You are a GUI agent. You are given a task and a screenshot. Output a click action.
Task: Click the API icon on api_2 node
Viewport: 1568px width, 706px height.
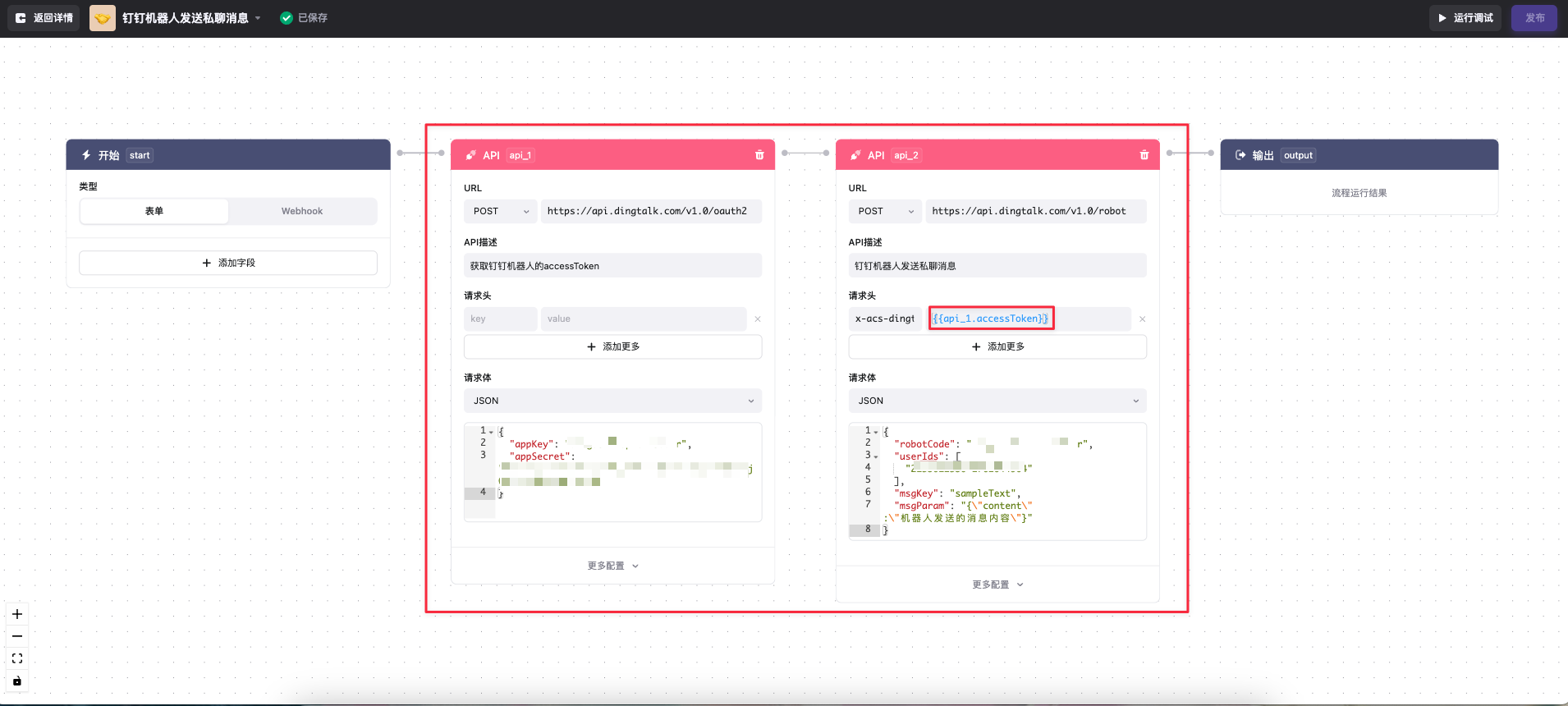click(x=855, y=155)
